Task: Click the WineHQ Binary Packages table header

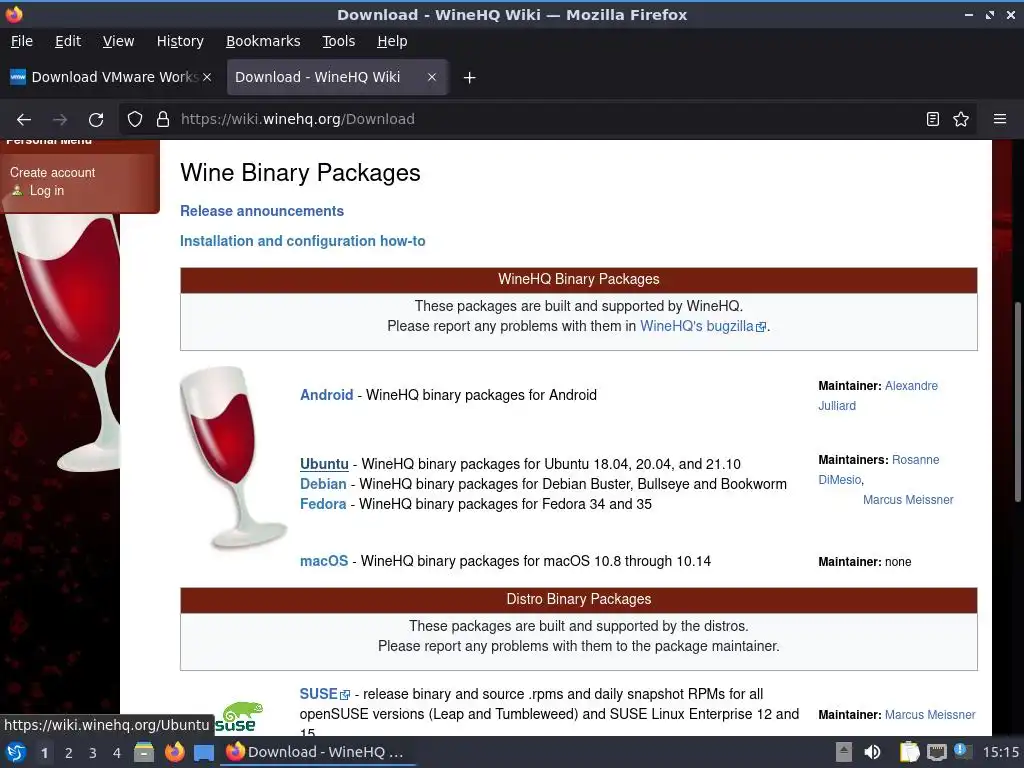Action: tap(579, 280)
